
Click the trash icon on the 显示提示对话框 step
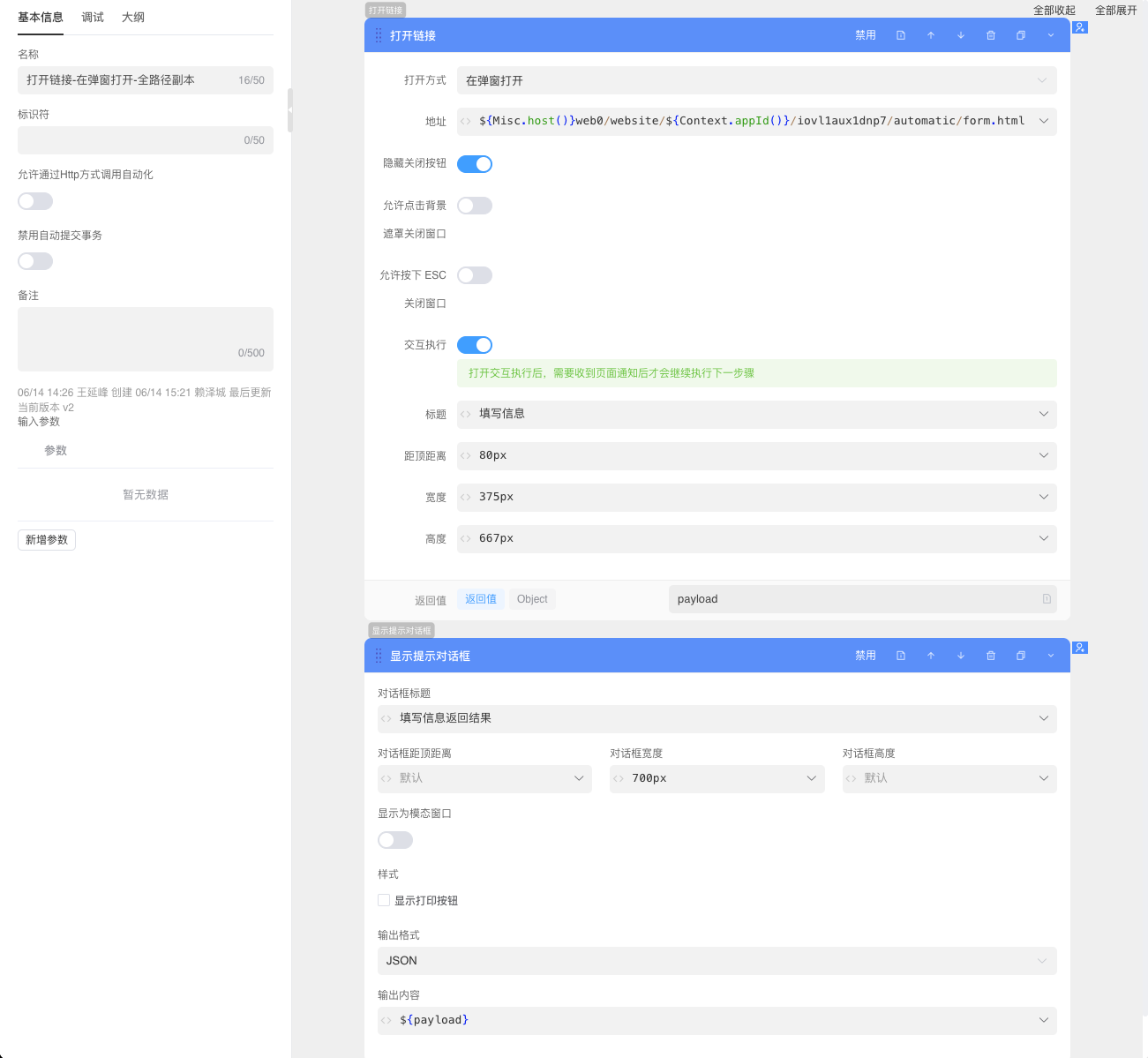click(x=991, y=656)
